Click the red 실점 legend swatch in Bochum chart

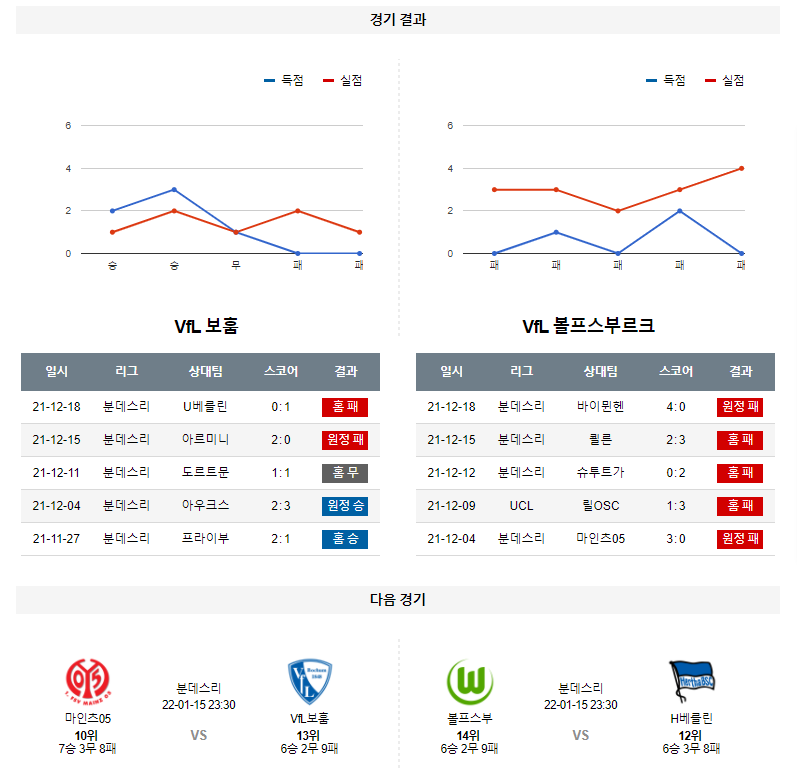328,80
